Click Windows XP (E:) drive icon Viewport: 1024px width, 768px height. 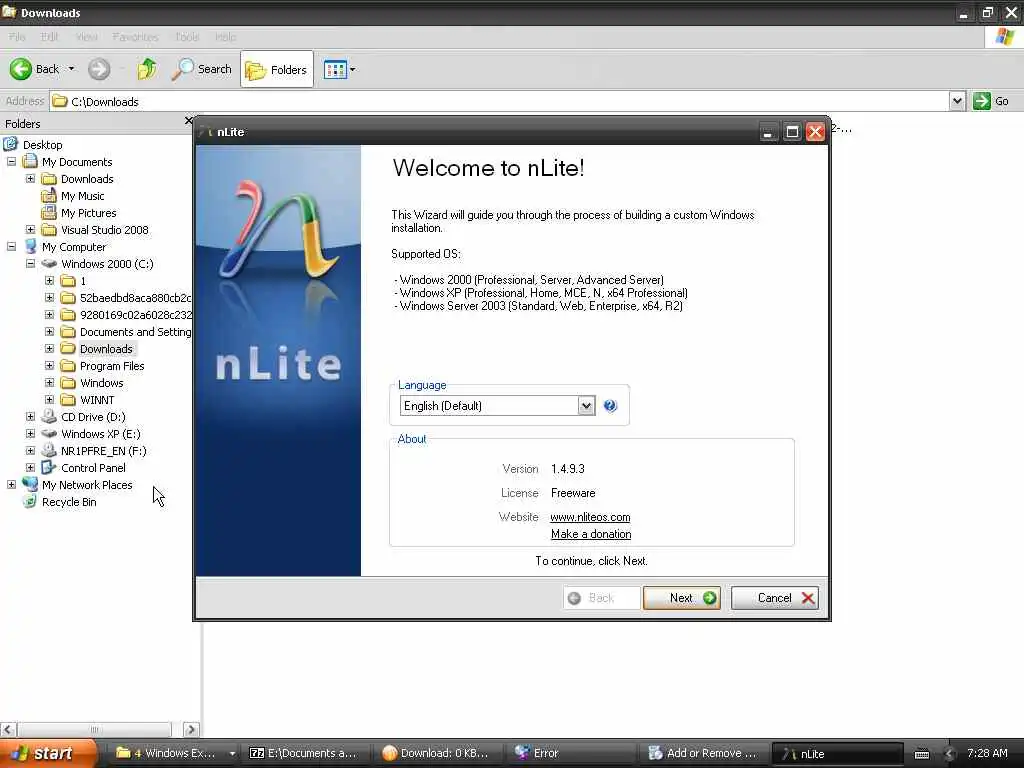pos(49,434)
